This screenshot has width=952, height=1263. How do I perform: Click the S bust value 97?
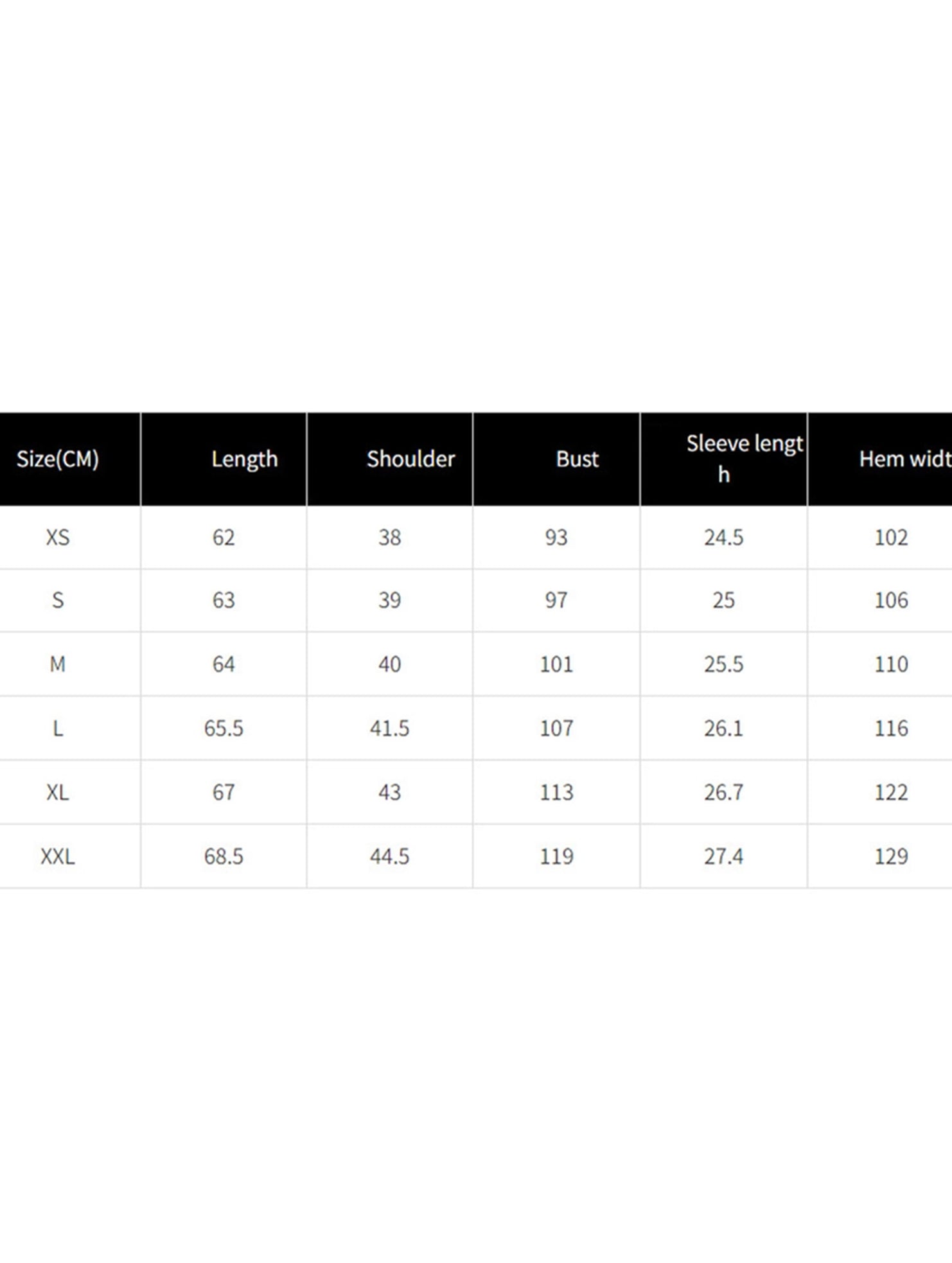(x=556, y=600)
